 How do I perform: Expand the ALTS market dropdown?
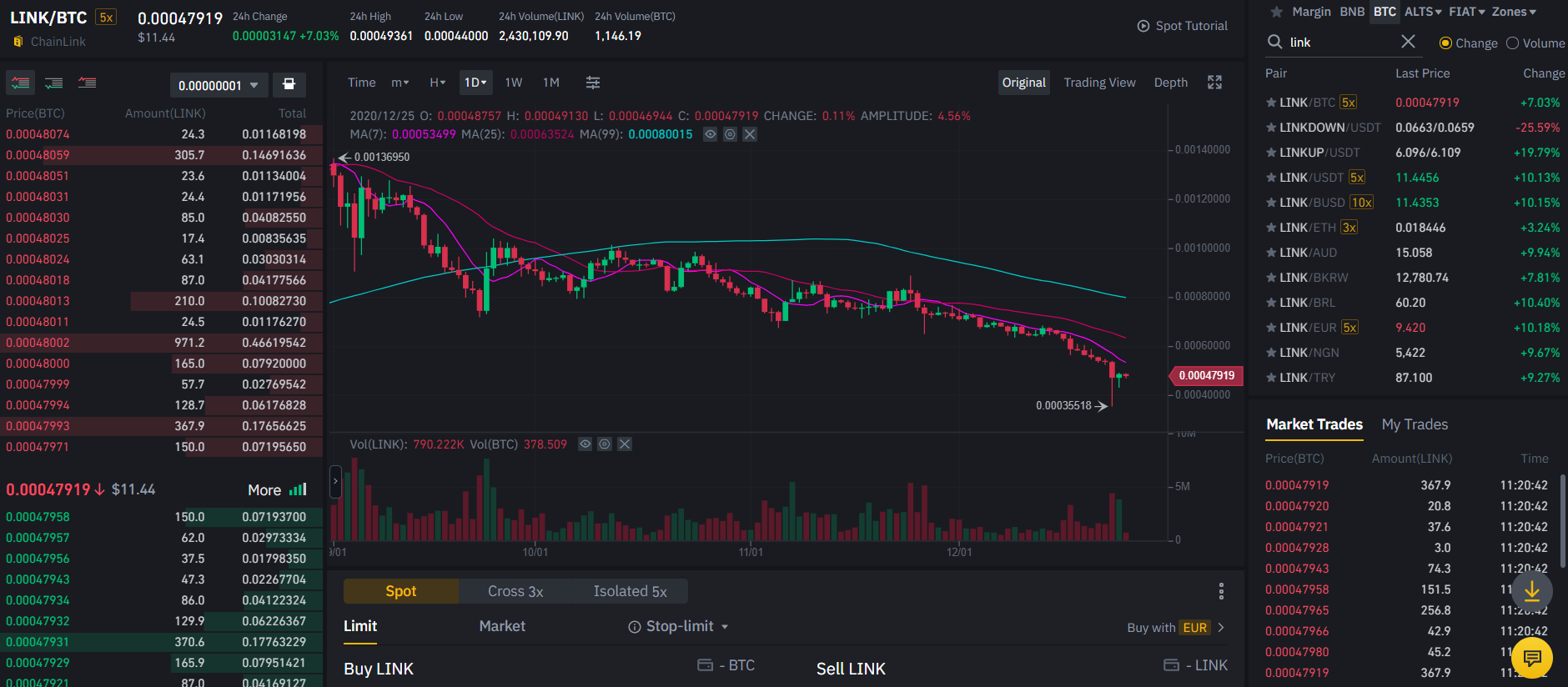point(1423,12)
